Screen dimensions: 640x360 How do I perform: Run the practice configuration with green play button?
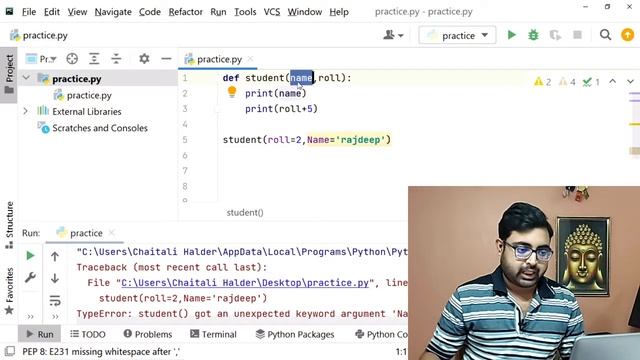pyautogui.click(x=511, y=35)
